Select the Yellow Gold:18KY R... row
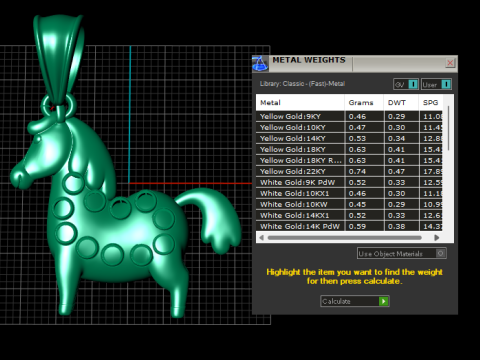 [349, 160]
